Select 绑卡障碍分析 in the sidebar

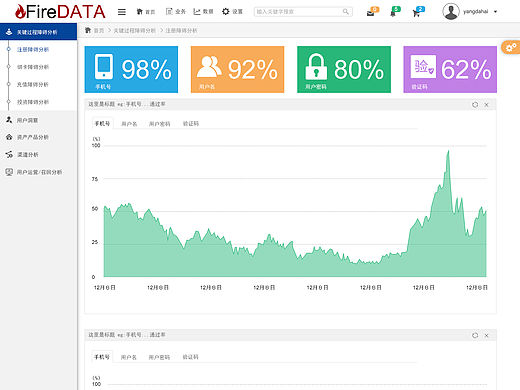tap(33, 67)
